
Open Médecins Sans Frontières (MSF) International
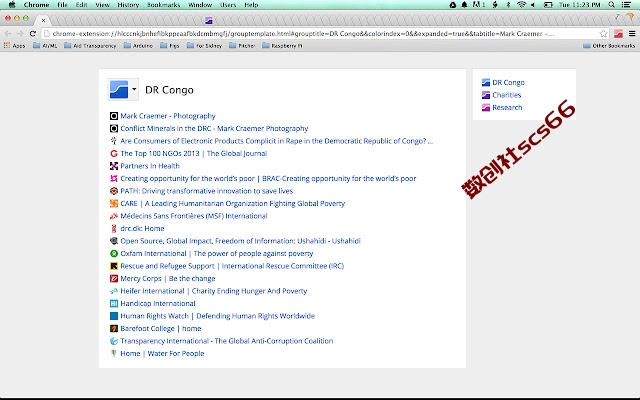click(194, 216)
